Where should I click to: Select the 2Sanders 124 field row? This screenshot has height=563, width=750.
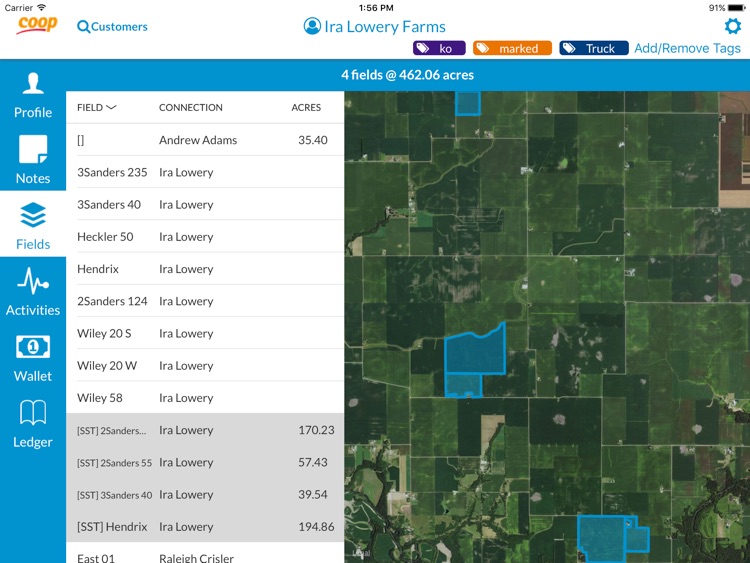click(205, 301)
